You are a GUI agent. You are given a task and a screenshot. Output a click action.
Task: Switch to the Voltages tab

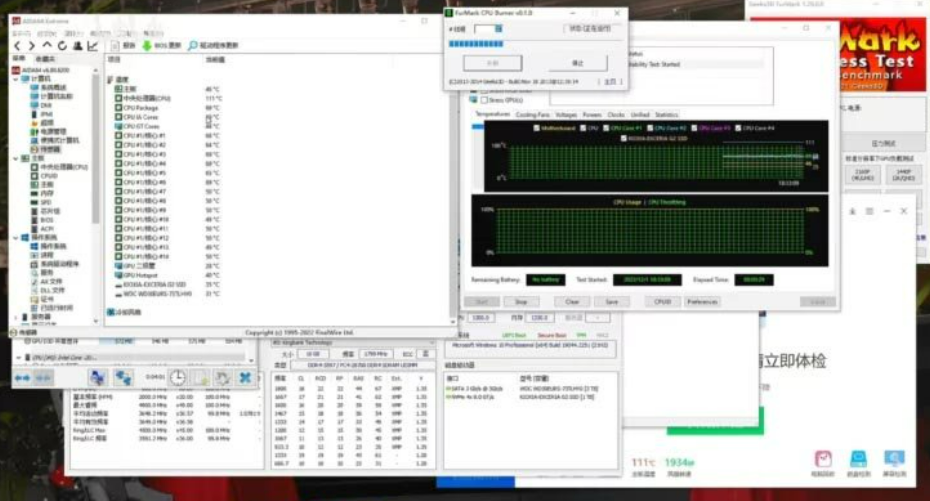[566, 114]
